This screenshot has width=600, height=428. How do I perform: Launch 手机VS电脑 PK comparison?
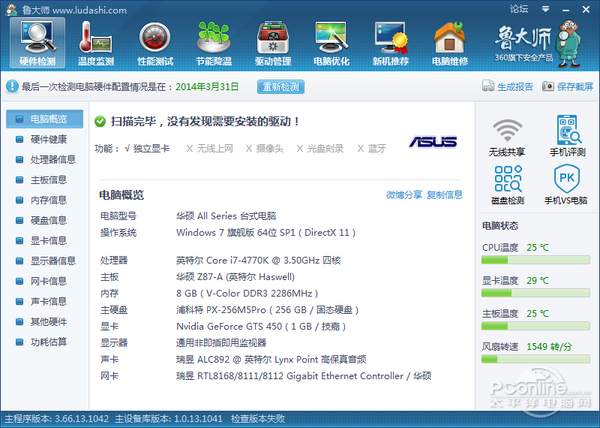tap(566, 185)
